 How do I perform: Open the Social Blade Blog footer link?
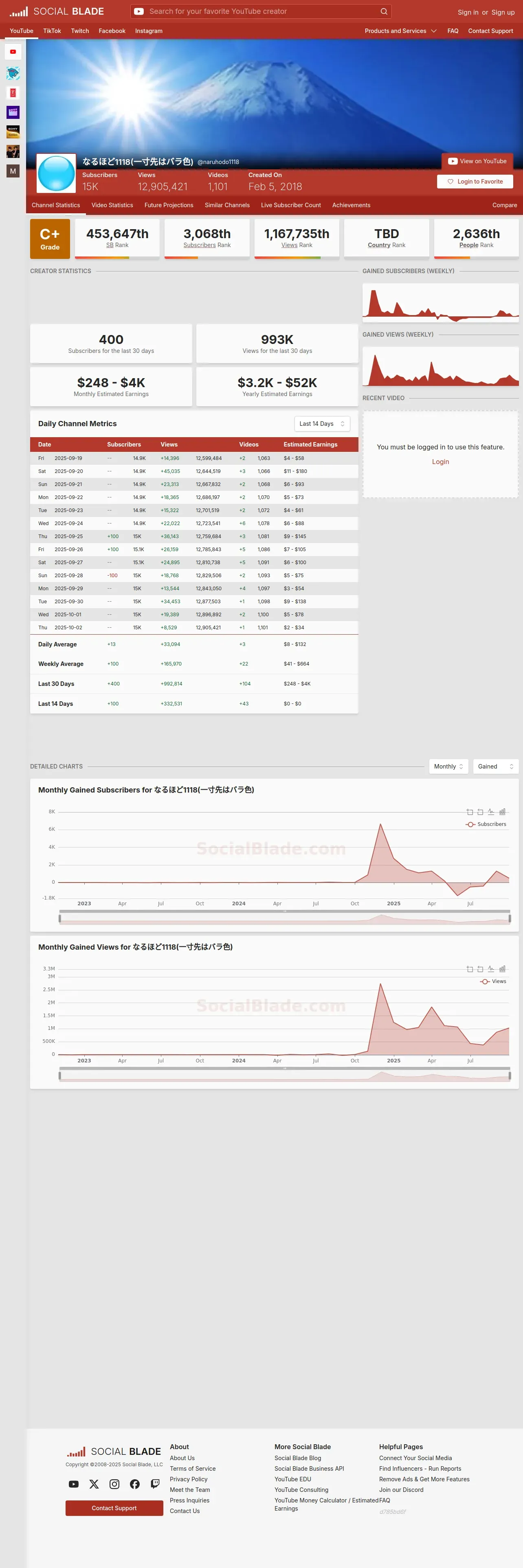[298, 1459]
